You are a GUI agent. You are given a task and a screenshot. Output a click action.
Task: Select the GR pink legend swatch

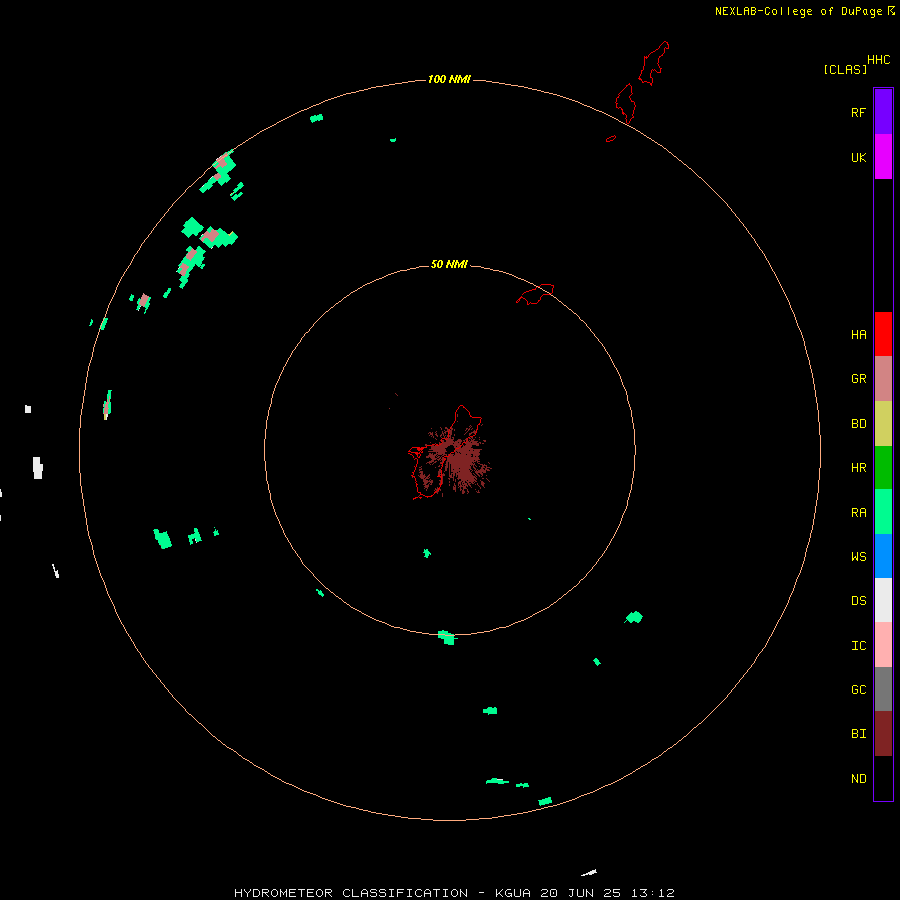pyautogui.click(x=883, y=379)
